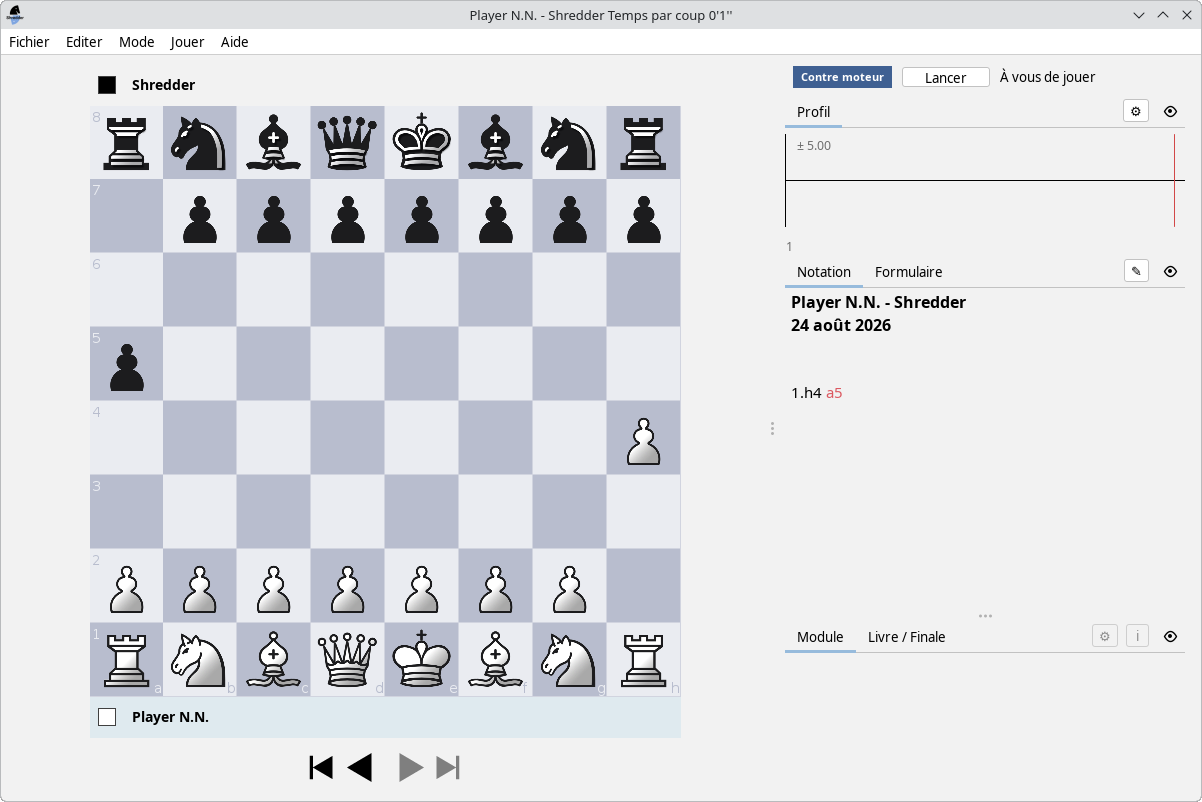1202x802 pixels.
Task: Click the black bishop on f8
Action: (495, 142)
